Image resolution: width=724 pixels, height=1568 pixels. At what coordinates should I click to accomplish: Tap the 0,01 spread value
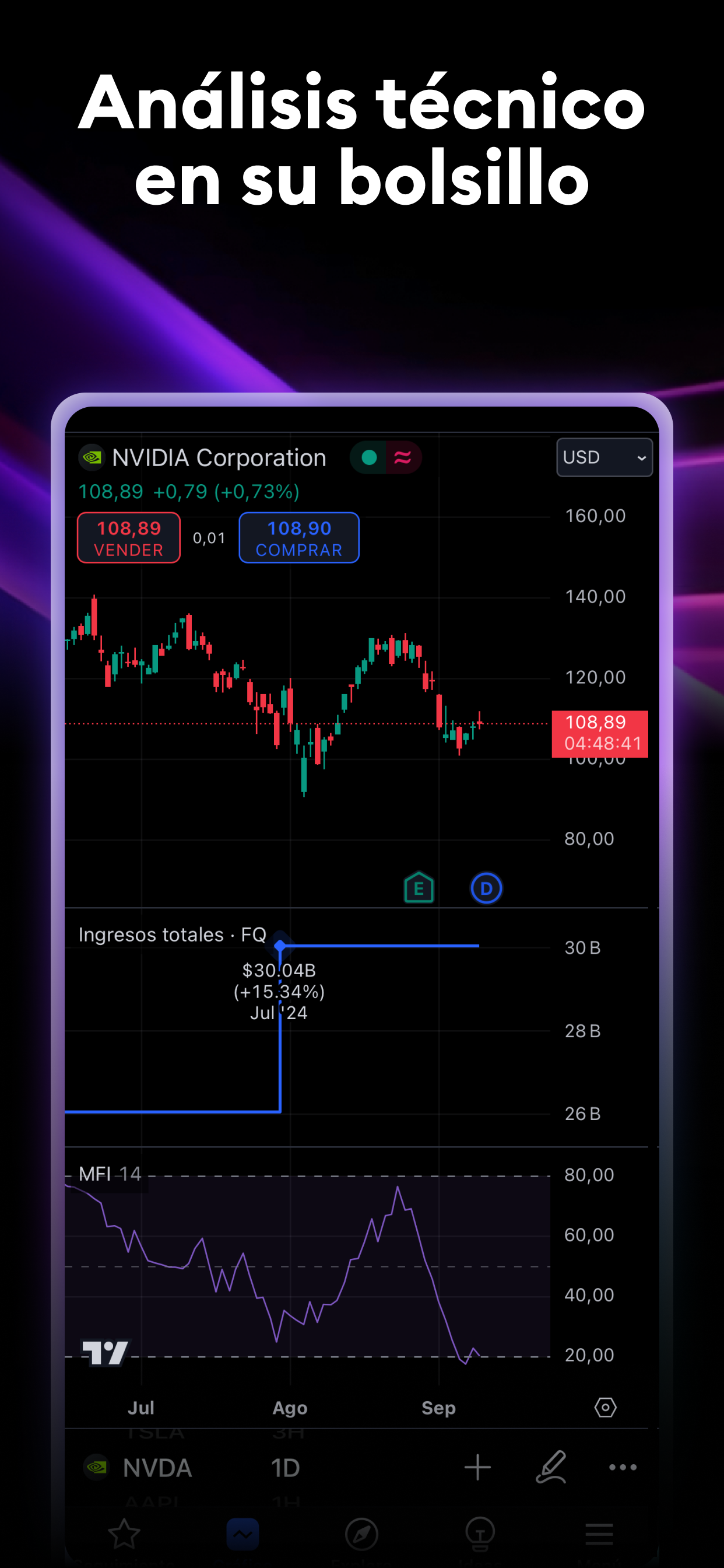(x=209, y=538)
